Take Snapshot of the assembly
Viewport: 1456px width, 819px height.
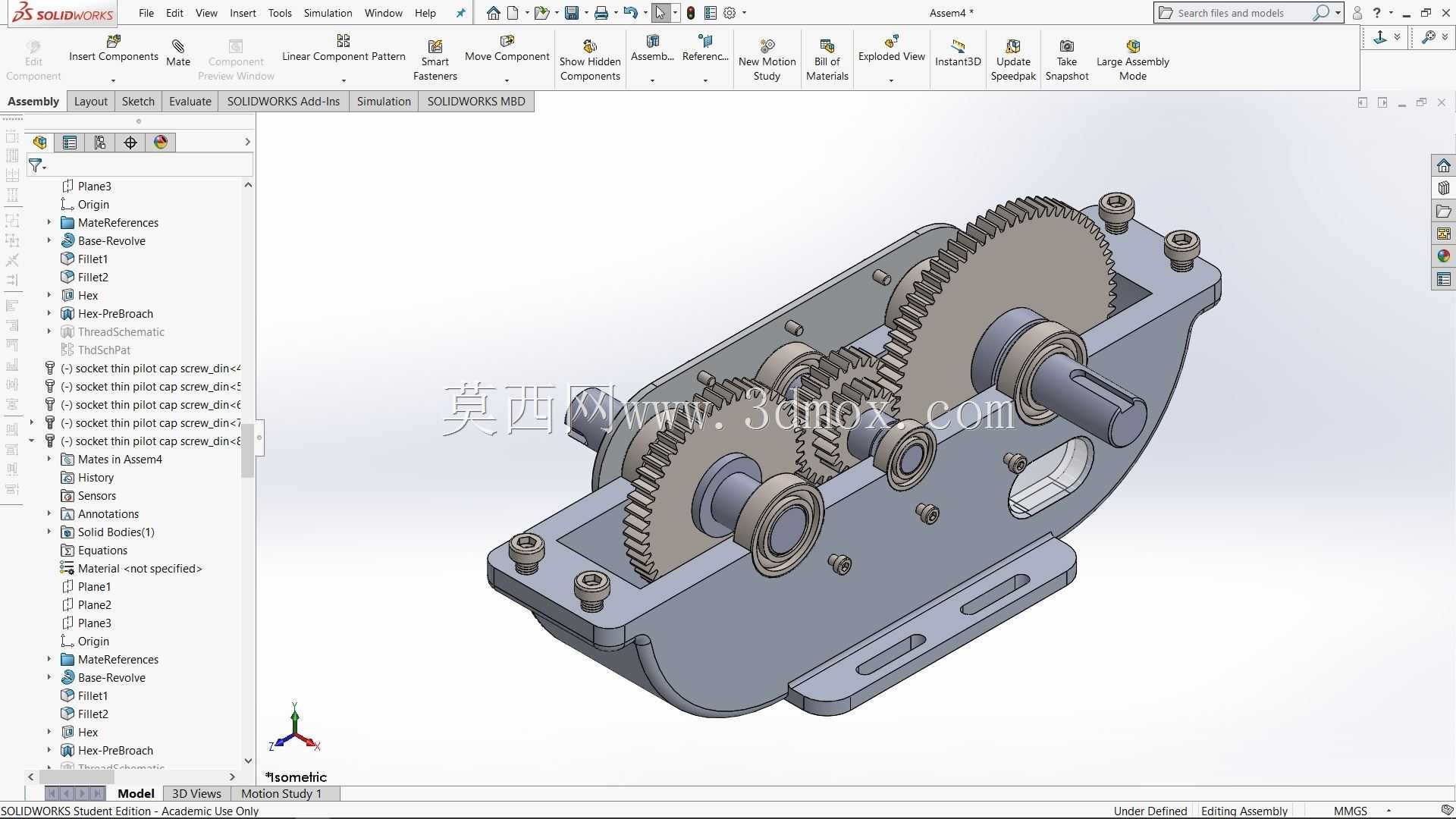point(1067,61)
